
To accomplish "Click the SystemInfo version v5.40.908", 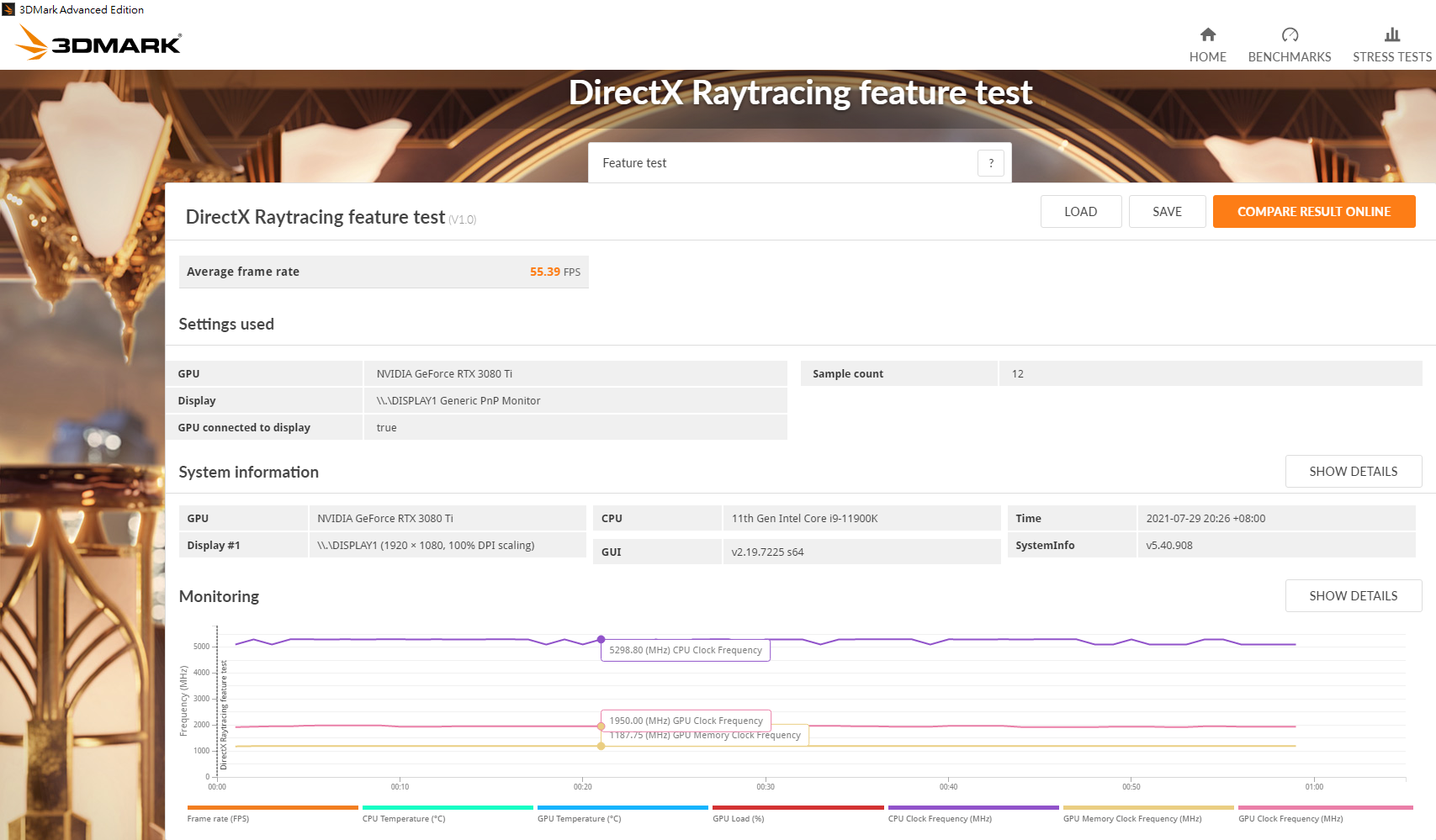I will 1169,546.
